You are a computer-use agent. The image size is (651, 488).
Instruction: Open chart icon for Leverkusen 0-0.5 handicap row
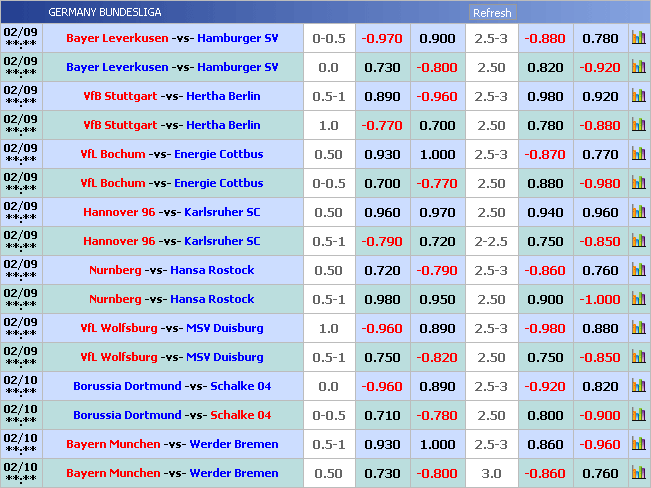[638, 39]
